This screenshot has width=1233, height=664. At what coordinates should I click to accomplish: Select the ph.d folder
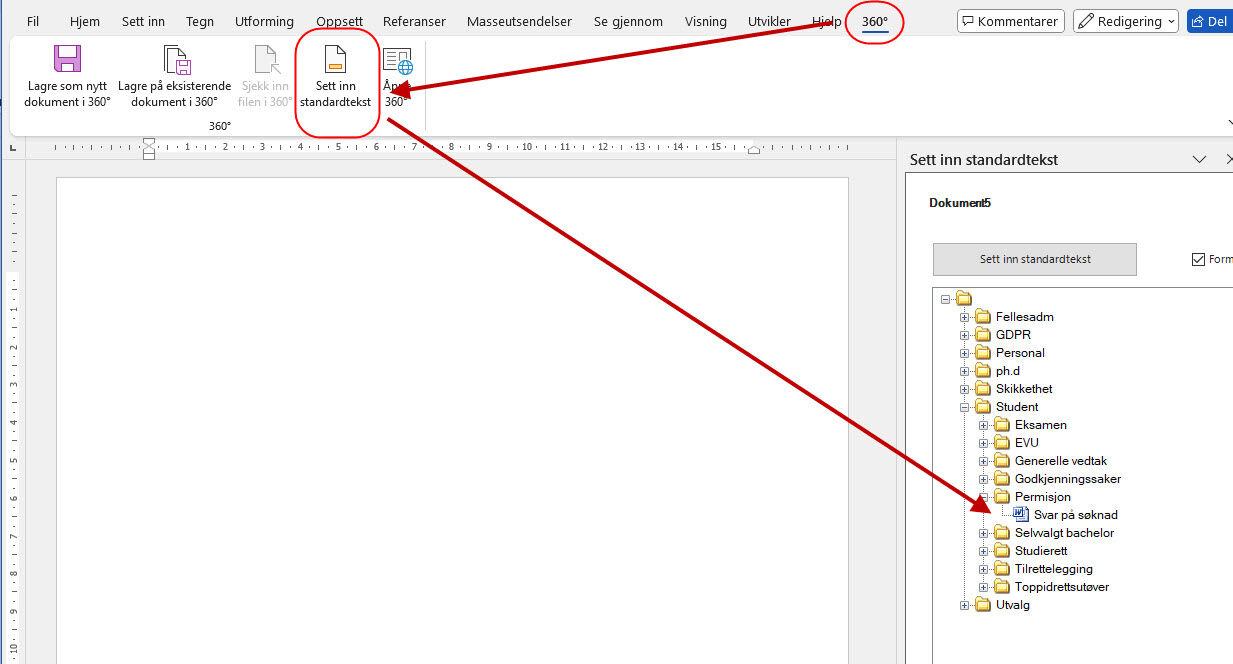999,371
